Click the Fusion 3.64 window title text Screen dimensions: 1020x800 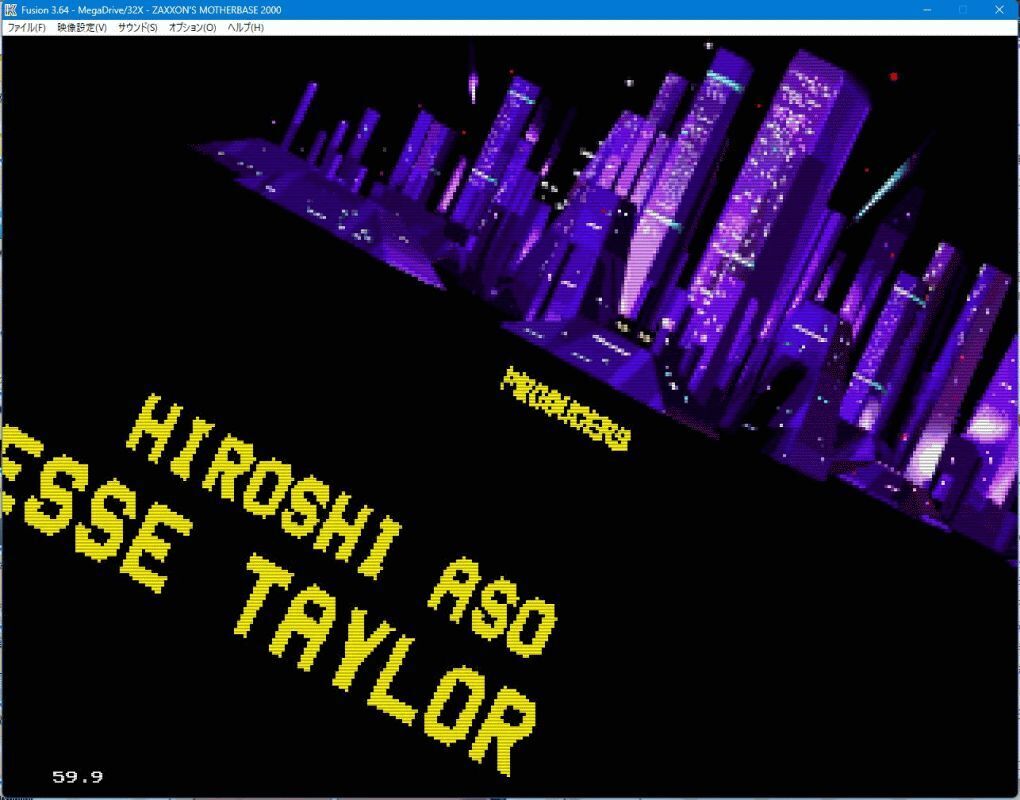pyautogui.click(x=151, y=10)
